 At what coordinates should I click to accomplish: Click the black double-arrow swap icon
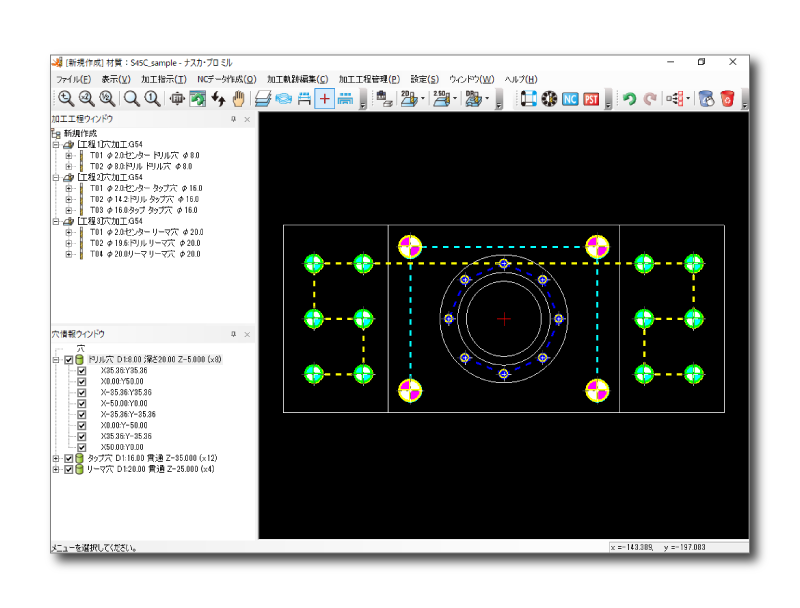point(218,98)
